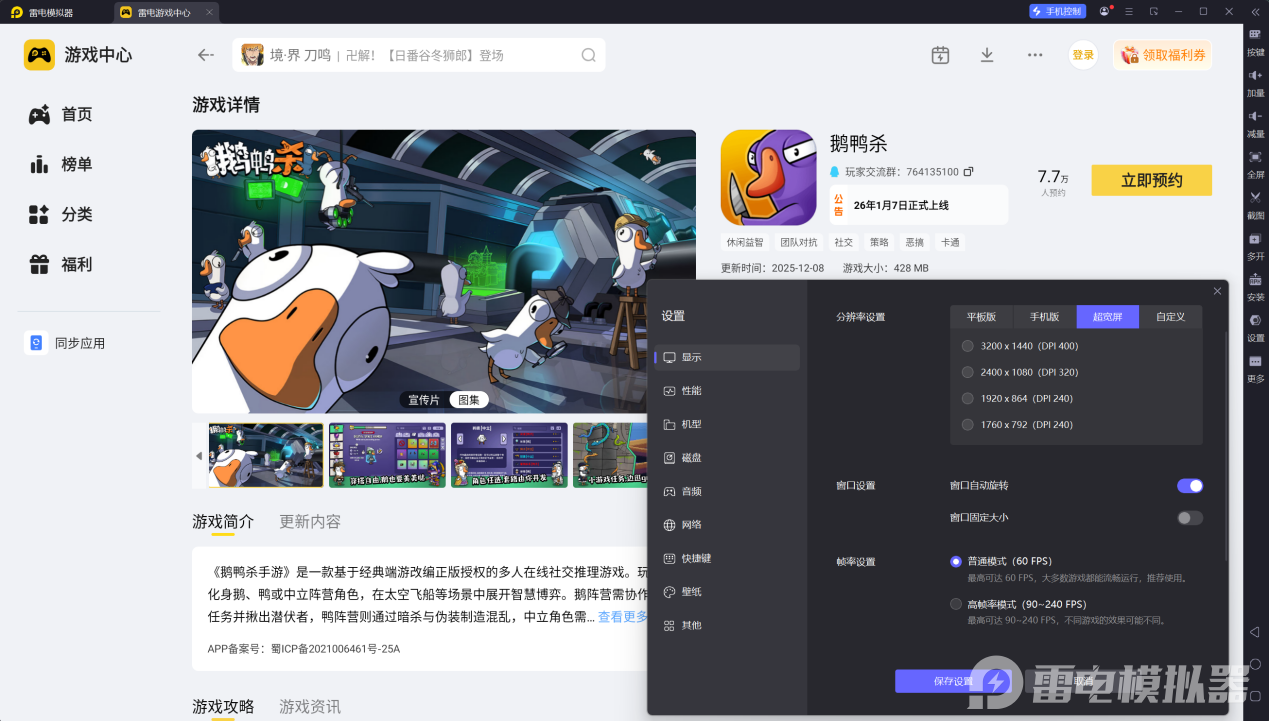Open 磁盘 settings section
Image resolution: width=1269 pixels, height=721 pixels.
pos(728,458)
